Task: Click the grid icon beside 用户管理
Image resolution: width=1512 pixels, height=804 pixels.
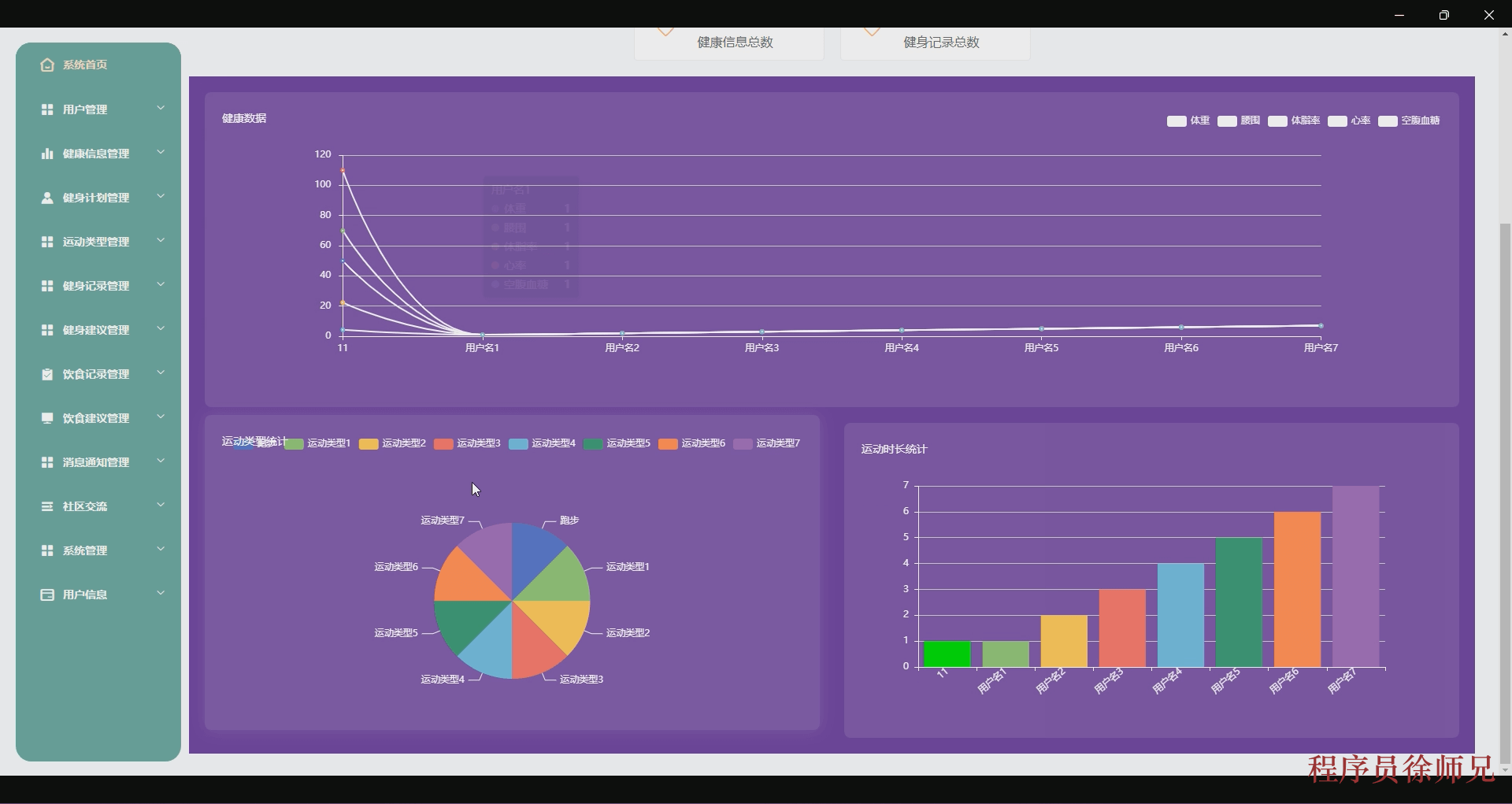Action: tap(47, 109)
